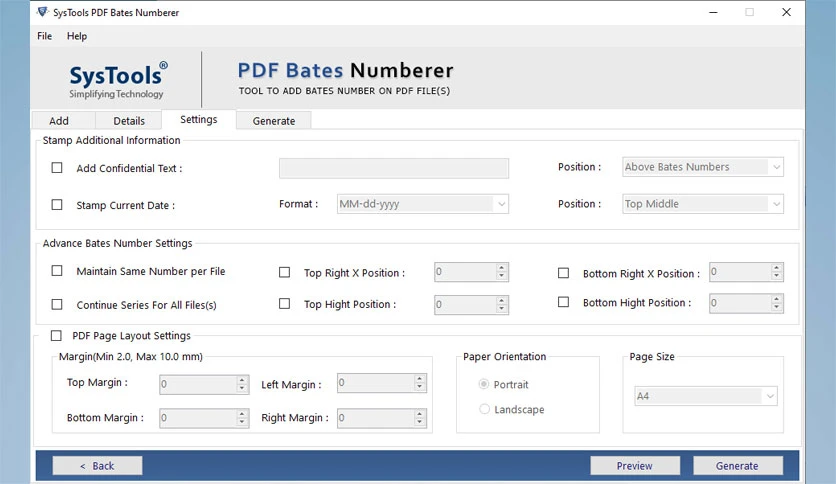Select the Settings tab
The image size is (836, 484).
[x=198, y=119]
